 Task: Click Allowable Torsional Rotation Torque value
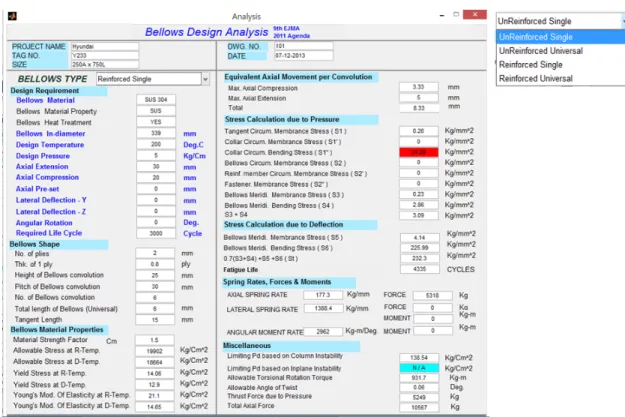419,378
